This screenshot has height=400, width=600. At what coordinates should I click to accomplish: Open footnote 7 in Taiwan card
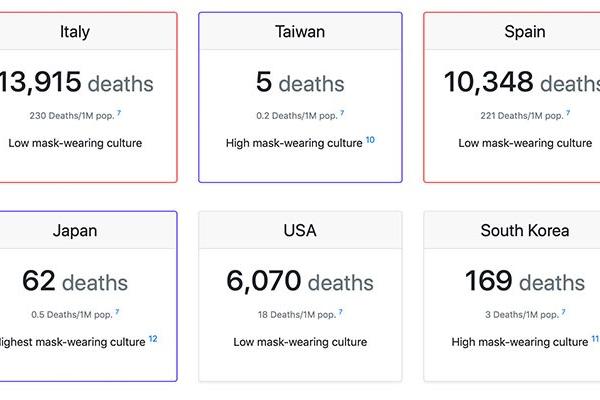[342, 113]
